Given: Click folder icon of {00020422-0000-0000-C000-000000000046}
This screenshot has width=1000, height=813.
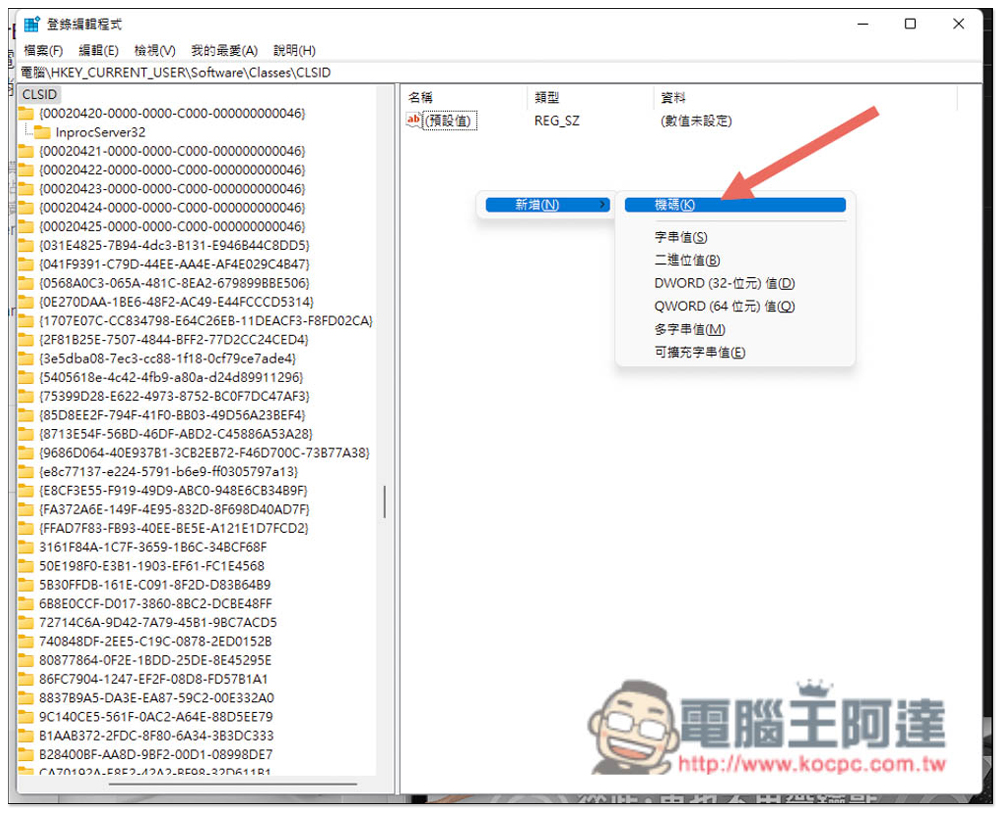Looking at the screenshot, I should click(26, 170).
